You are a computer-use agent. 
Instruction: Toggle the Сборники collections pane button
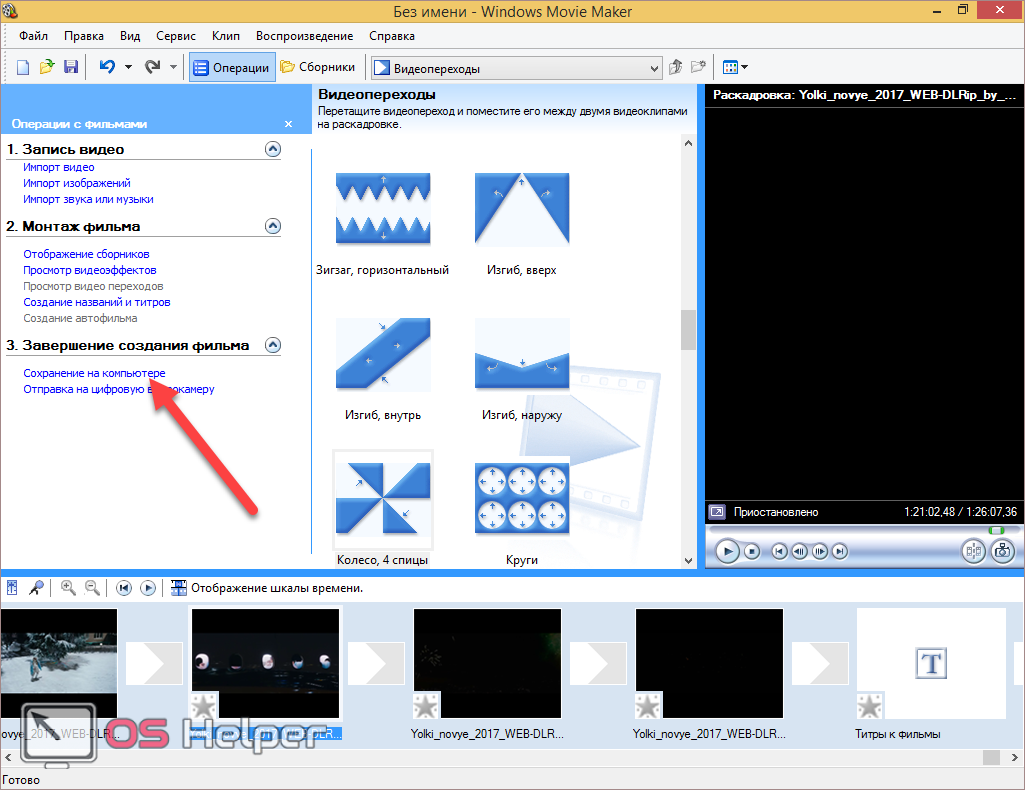tap(318, 68)
